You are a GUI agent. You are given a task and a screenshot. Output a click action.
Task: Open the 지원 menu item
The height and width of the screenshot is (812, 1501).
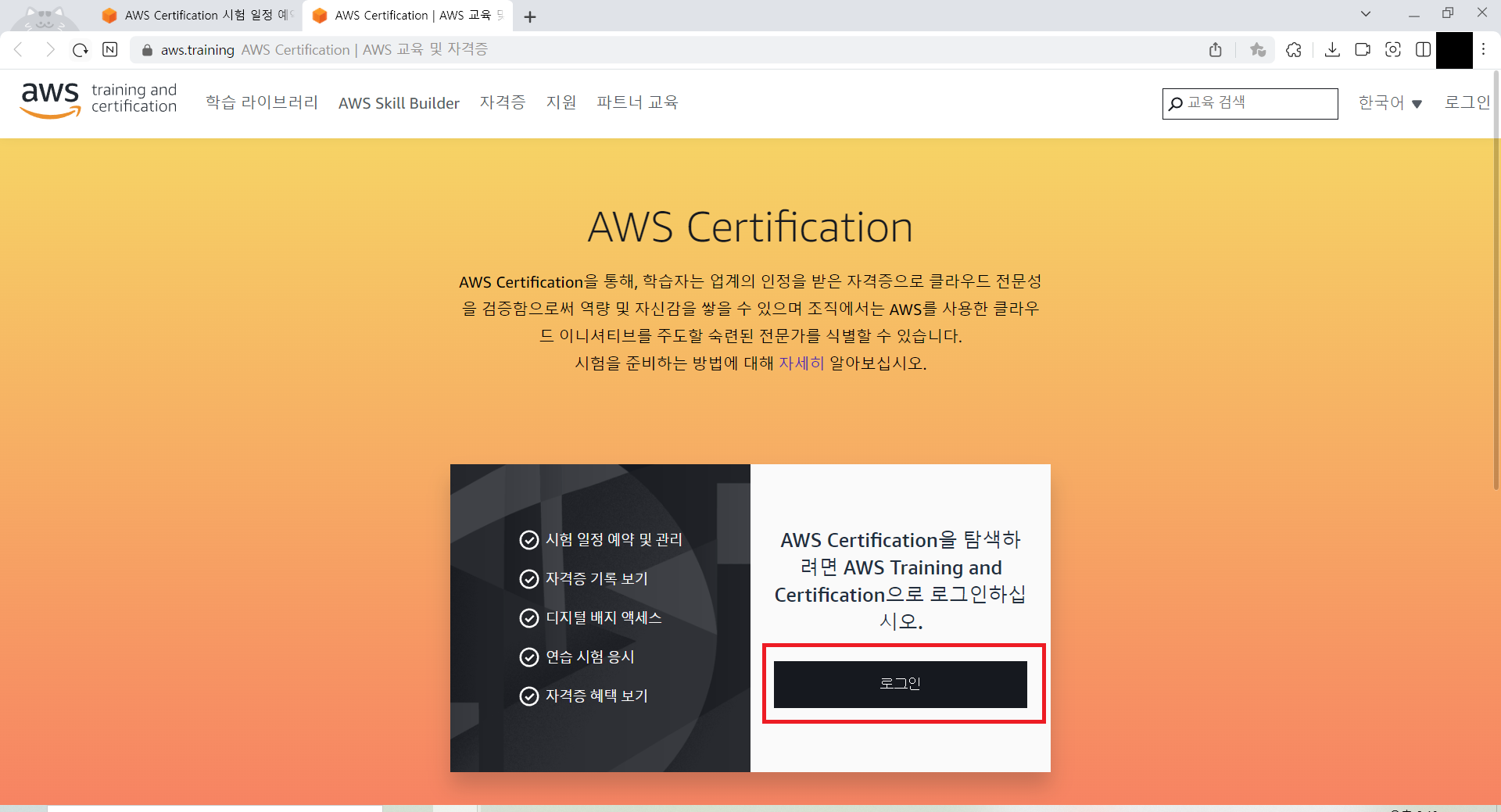coord(561,102)
